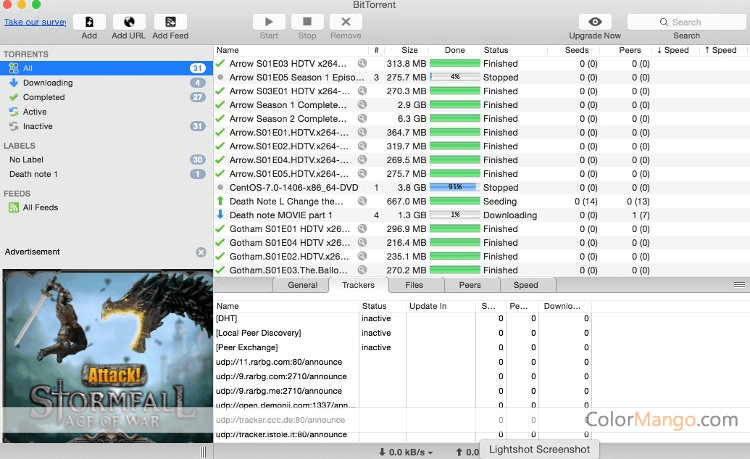Select Downloading in the sidebar

click(48, 83)
